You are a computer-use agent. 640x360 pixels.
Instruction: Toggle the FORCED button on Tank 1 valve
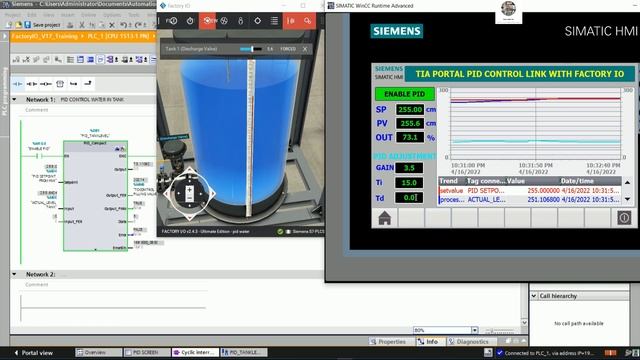(x=288, y=49)
